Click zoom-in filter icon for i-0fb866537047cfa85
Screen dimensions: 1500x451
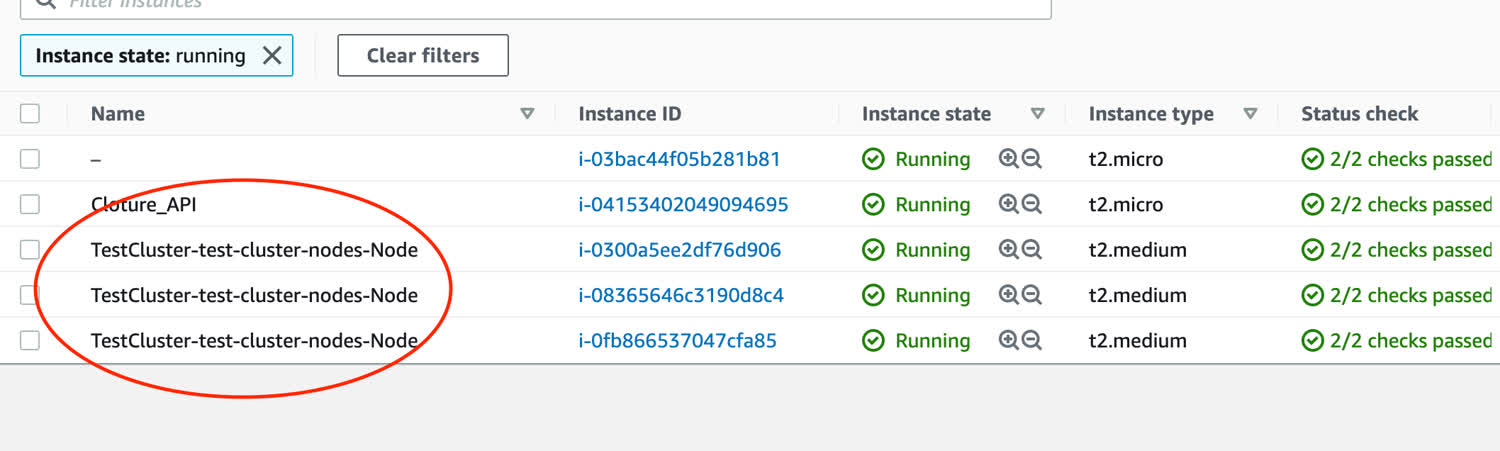click(1009, 340)
